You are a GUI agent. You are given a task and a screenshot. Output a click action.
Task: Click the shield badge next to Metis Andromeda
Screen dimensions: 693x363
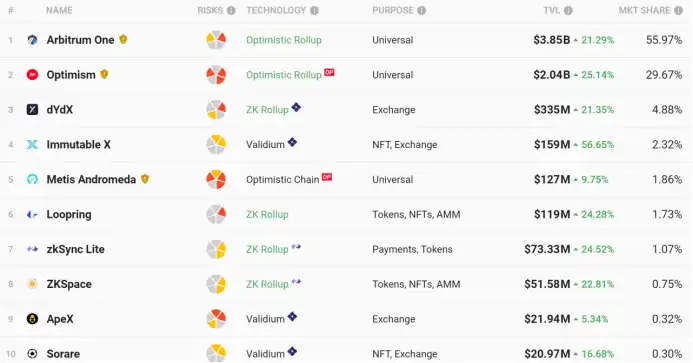(x=145, y=179)
